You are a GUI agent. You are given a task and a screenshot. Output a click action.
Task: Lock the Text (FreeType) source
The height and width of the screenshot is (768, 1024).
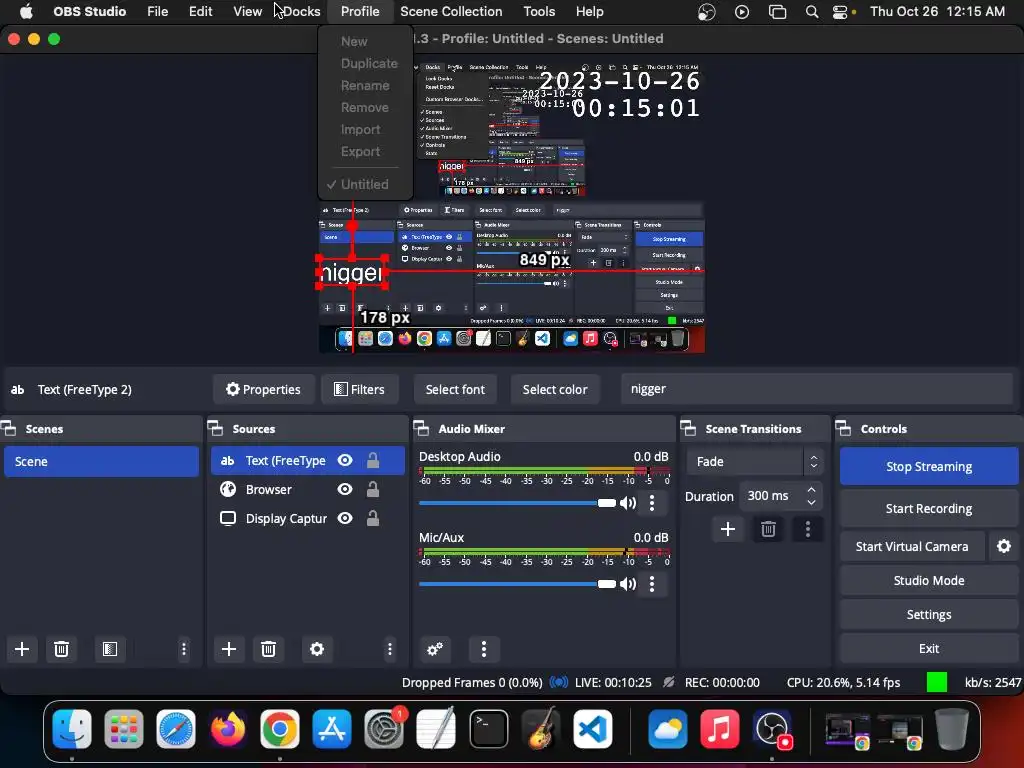[x=373, y=460]
